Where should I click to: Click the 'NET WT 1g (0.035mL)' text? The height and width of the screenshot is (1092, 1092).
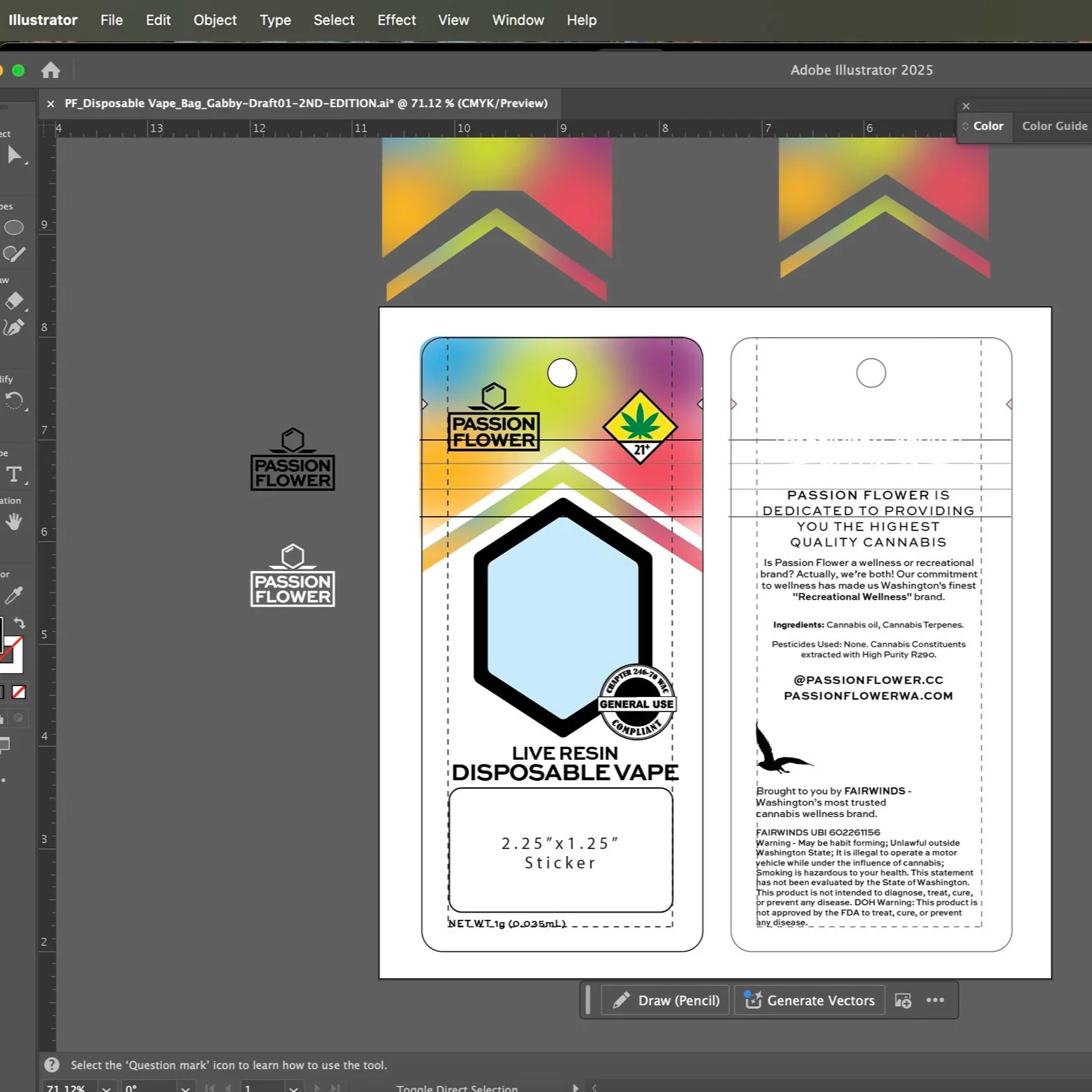[x=507, y=923]
